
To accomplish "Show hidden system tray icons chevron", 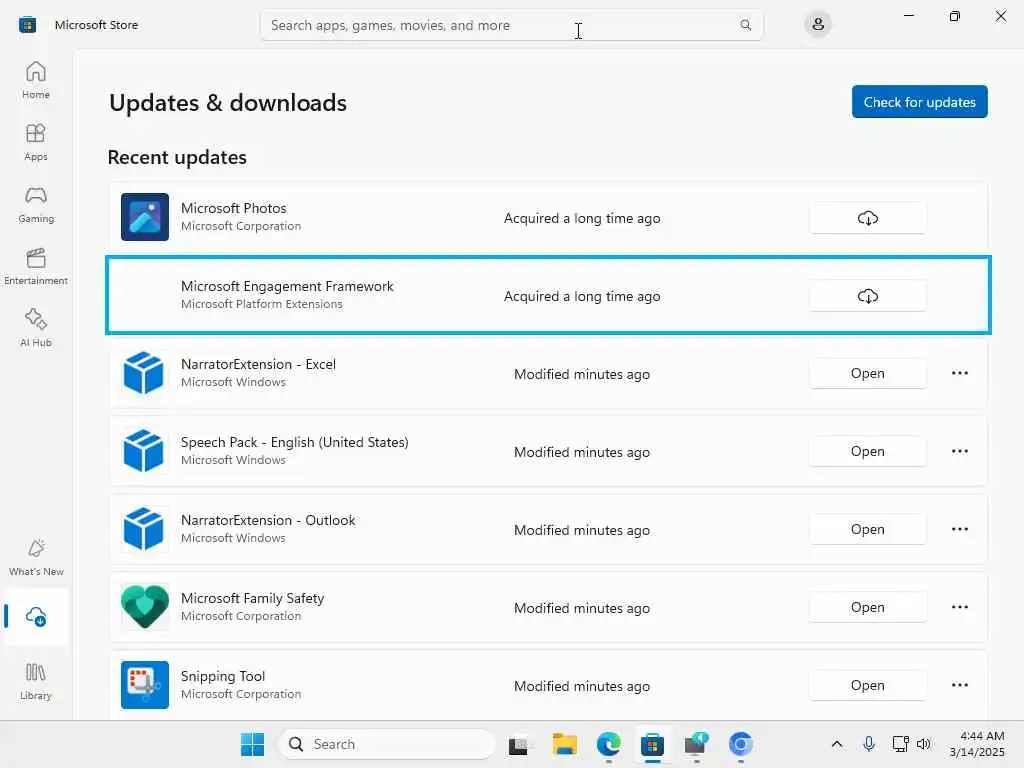I will tap(837, 744).
